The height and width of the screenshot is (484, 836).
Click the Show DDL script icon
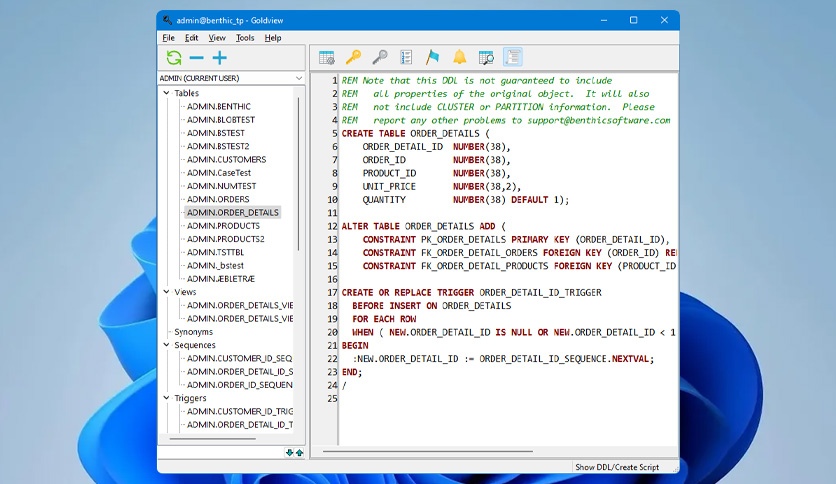click(513, 57)
